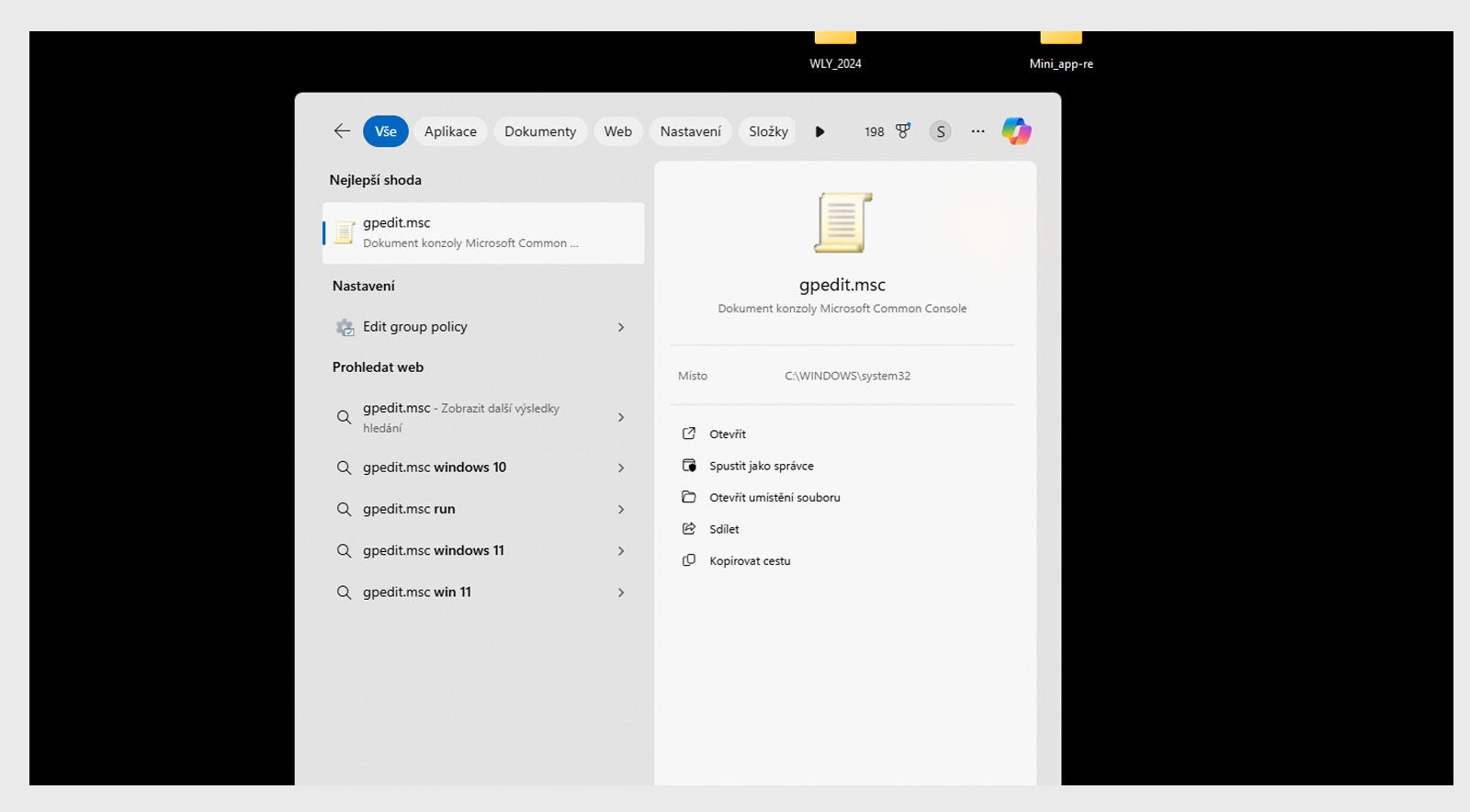Viewport: 1470px width, 812px height.
Task: Click the Sdílet share icon
Action: click(689, 529)
